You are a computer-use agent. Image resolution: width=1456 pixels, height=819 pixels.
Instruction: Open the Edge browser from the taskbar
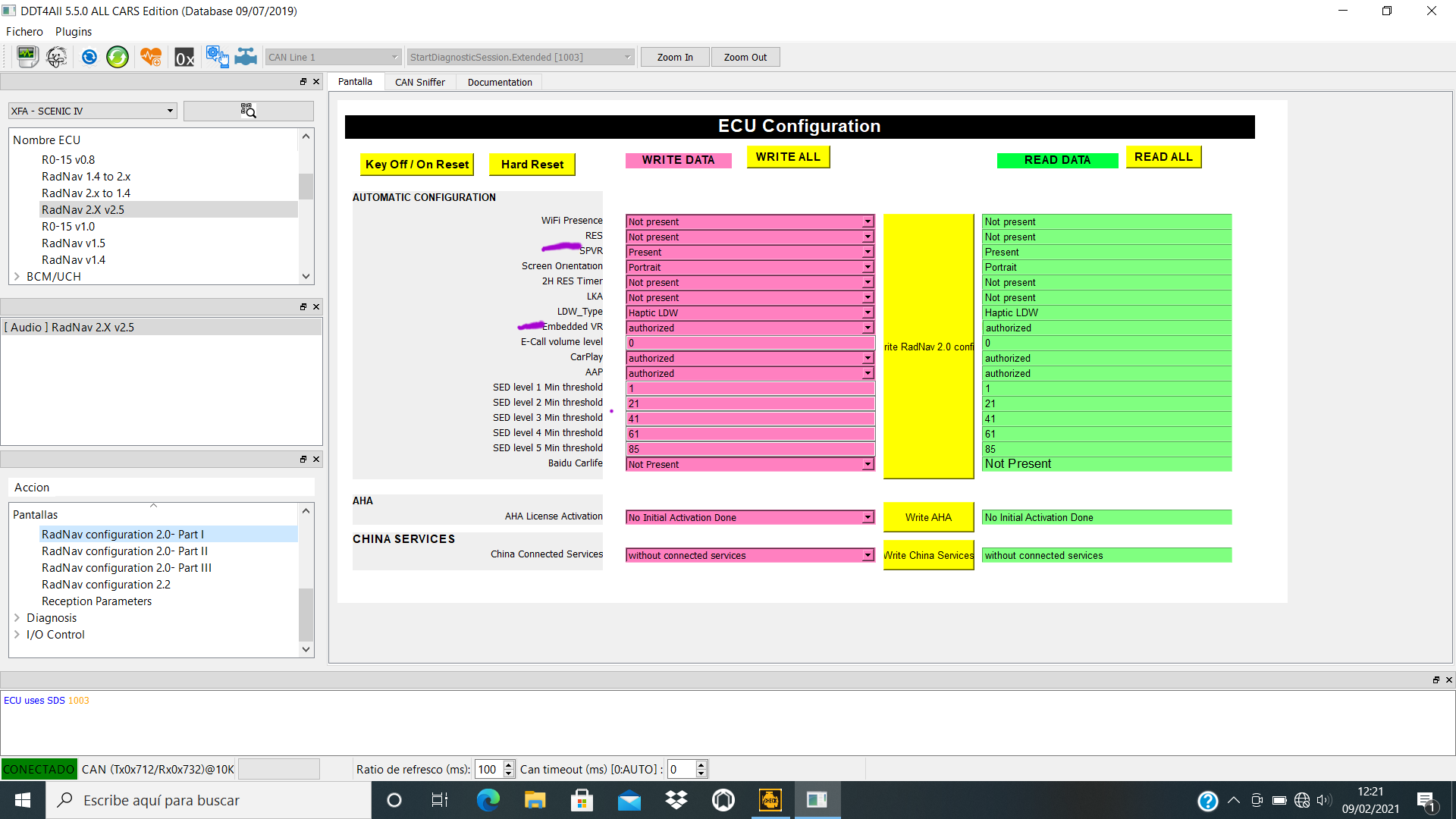coord(488,800)
